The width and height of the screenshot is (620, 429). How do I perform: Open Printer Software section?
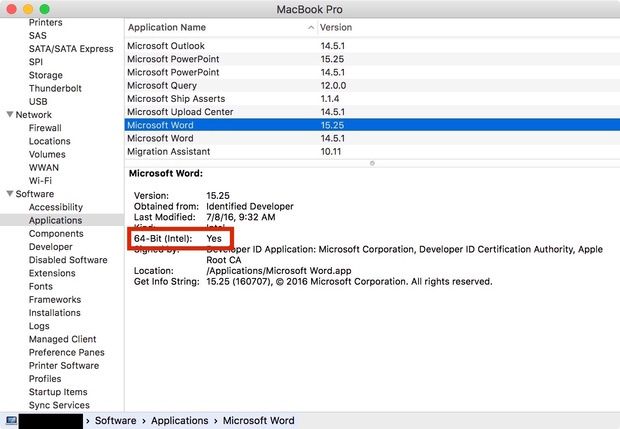point(64,366)
